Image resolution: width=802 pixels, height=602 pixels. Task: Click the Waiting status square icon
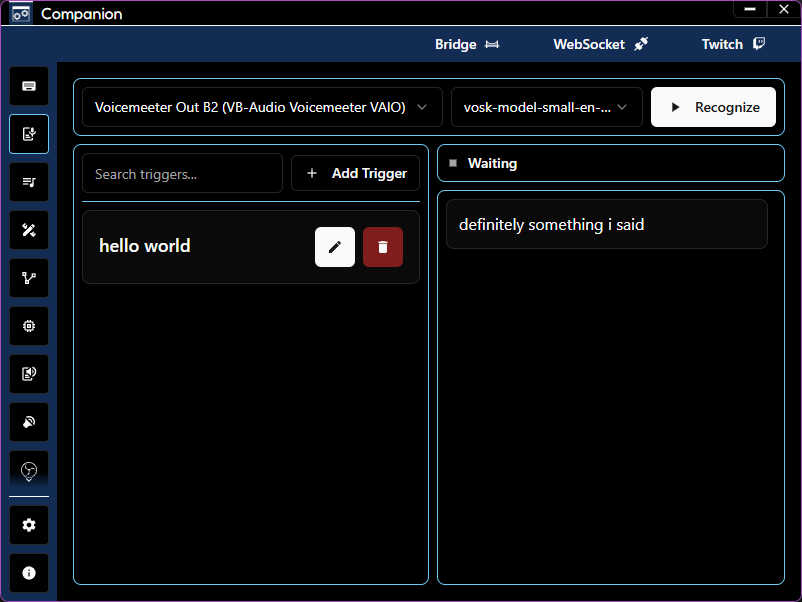tap(453, 163)
